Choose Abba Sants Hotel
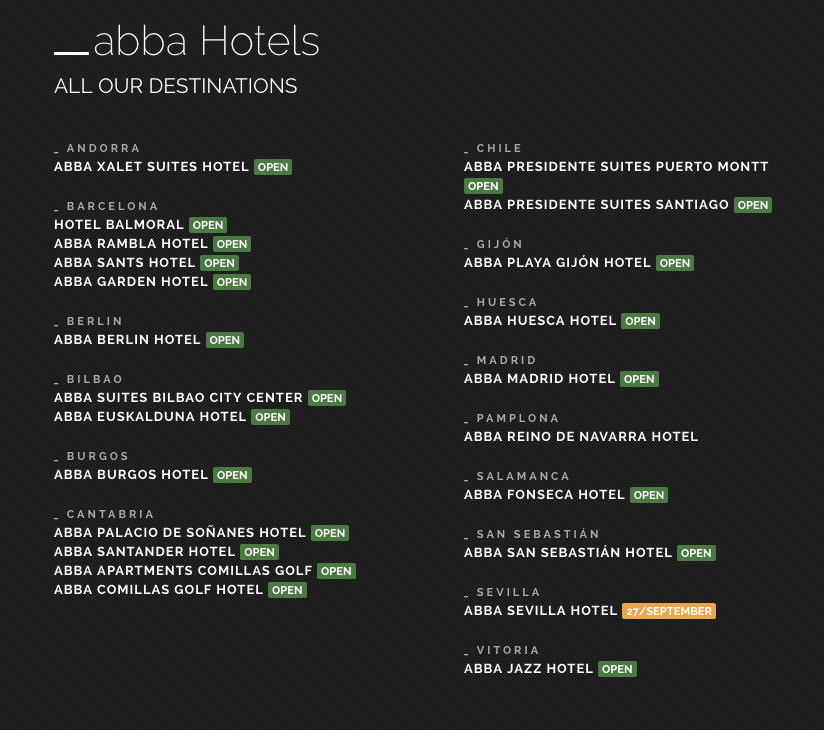824x730 pixels. pyautogui.click(x=125, y=263)
